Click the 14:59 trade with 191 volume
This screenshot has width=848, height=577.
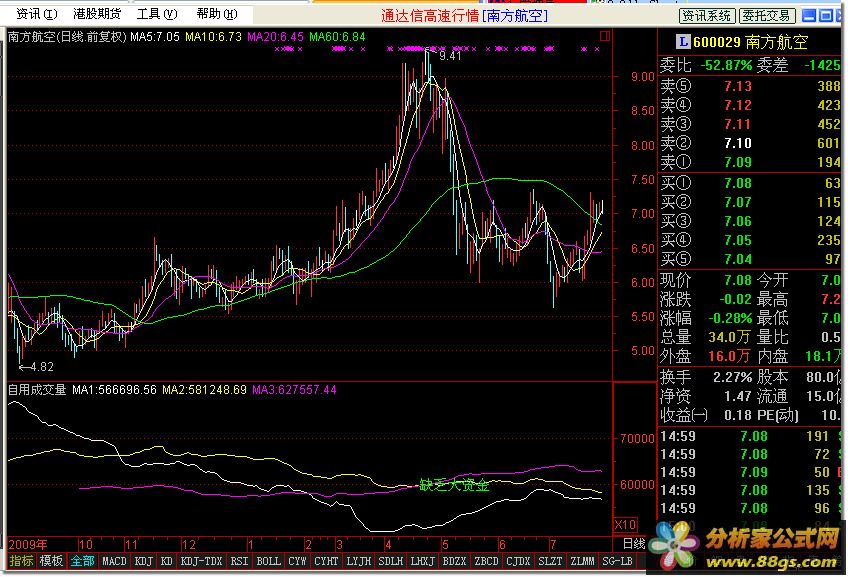750,436
